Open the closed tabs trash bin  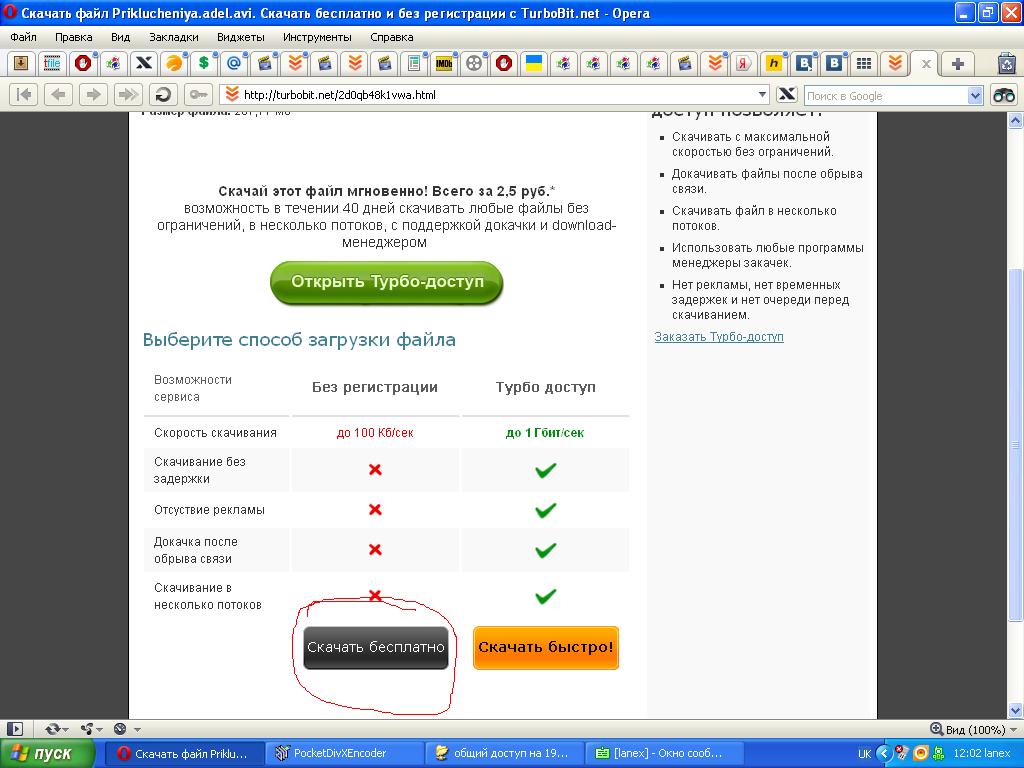pyautogui.click(x=1007, y=63)
